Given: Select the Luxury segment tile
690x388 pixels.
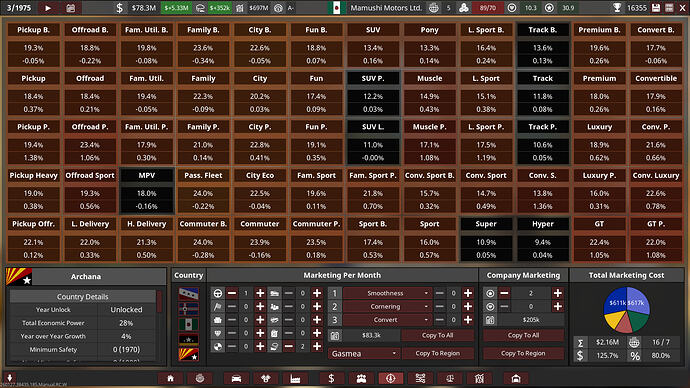Looking at the screenshot, I should pos(599,143).
